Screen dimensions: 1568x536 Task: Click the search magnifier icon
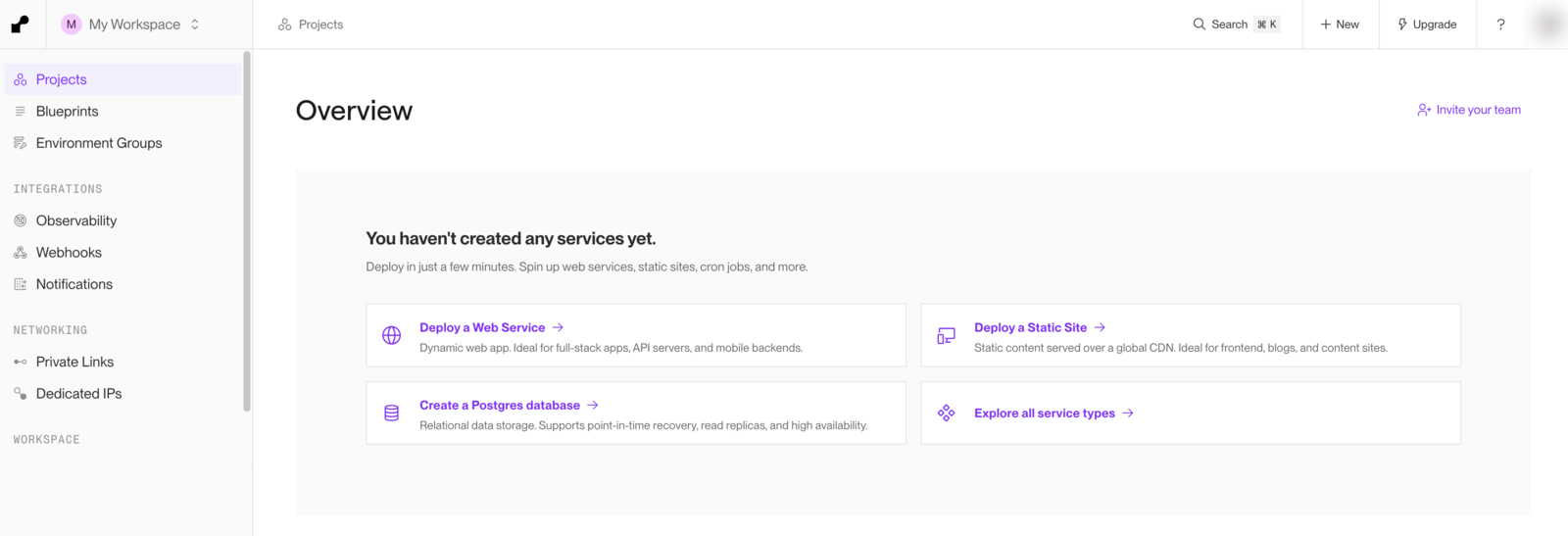coord(1199,24)
